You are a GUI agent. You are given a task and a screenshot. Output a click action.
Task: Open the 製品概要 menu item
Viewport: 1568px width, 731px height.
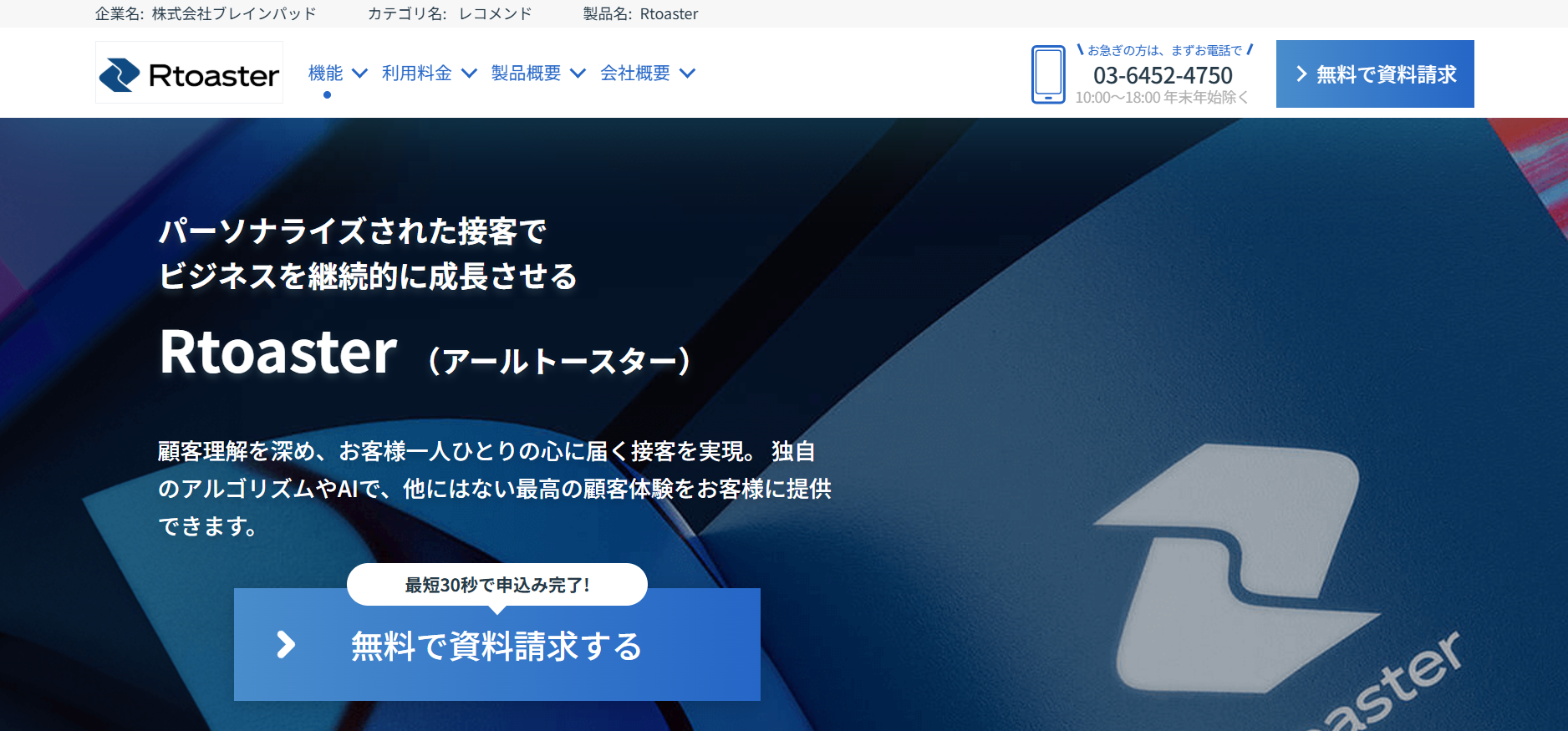(526, 74)
